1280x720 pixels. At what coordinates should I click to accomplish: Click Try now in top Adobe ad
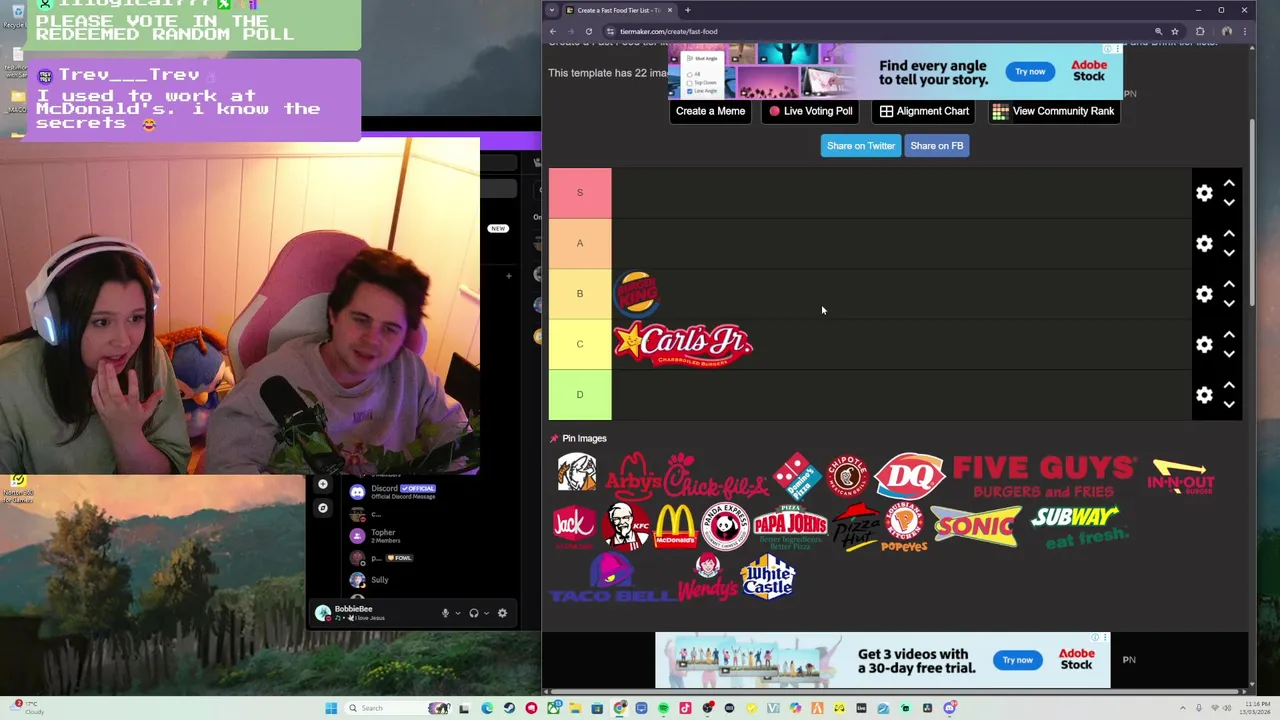click(x=1030, y=71)
